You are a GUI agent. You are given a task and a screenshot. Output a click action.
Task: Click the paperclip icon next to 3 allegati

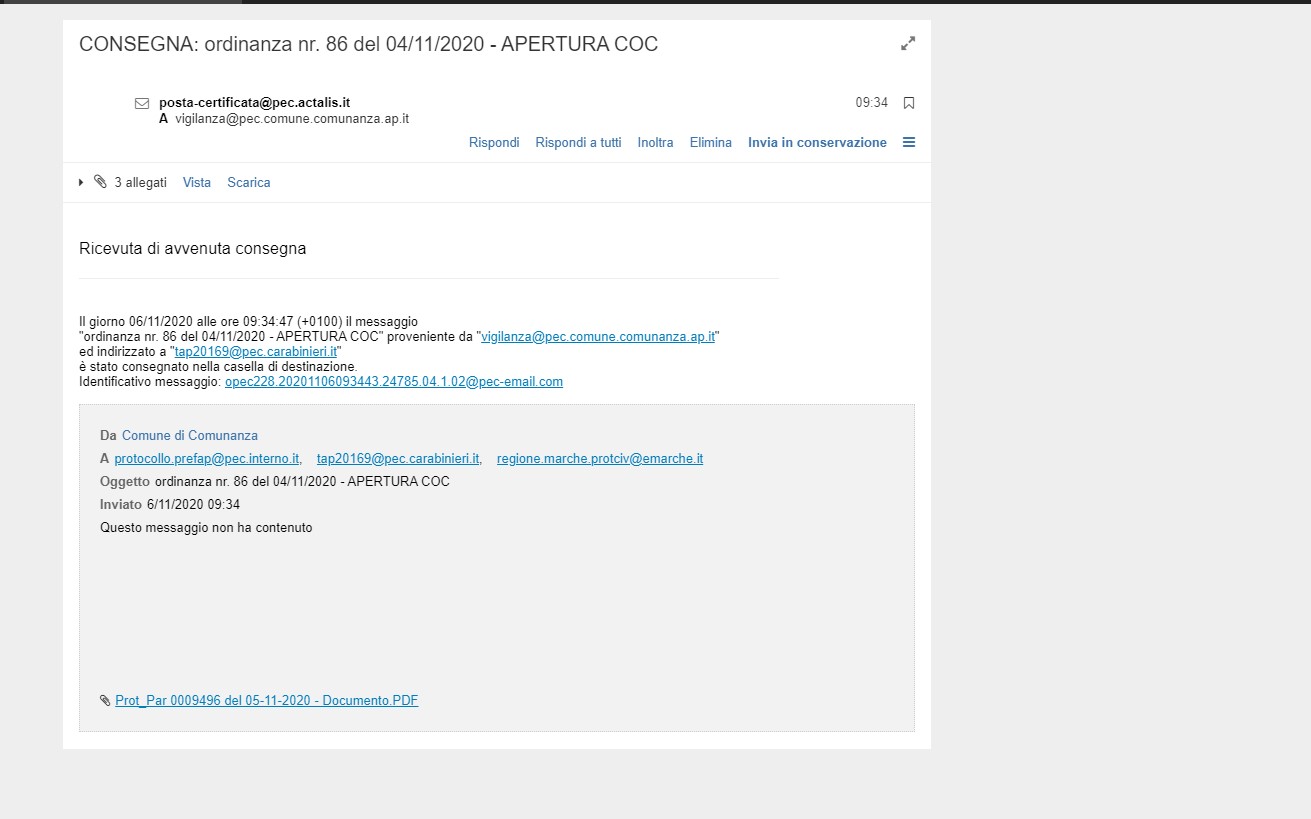click(x=100, y=182)
